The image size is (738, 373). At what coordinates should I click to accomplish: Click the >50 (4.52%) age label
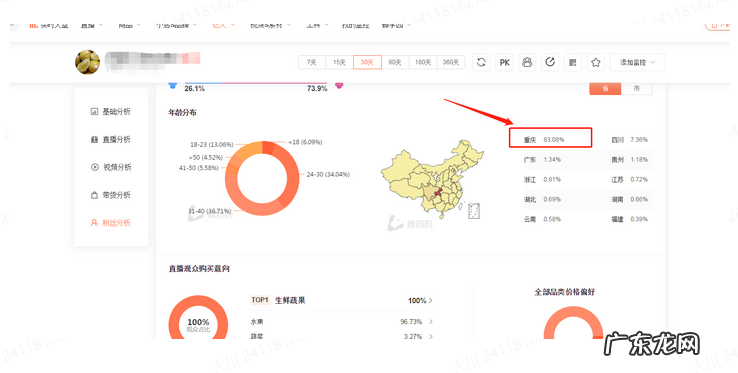tap(206, 157)
